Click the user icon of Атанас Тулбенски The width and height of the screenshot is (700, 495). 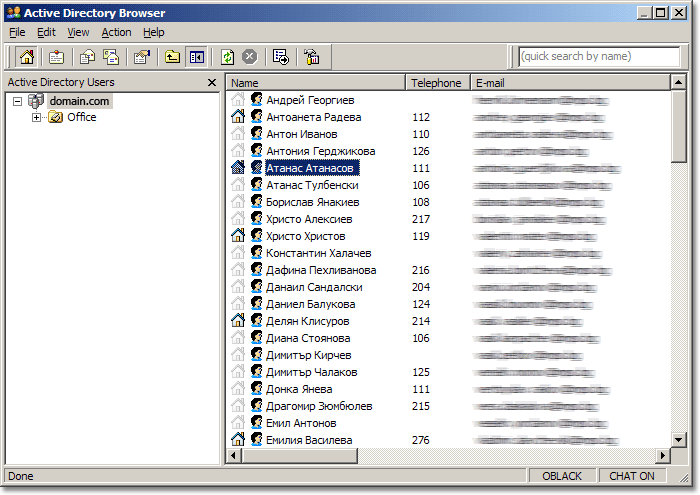tap(256, 184)
